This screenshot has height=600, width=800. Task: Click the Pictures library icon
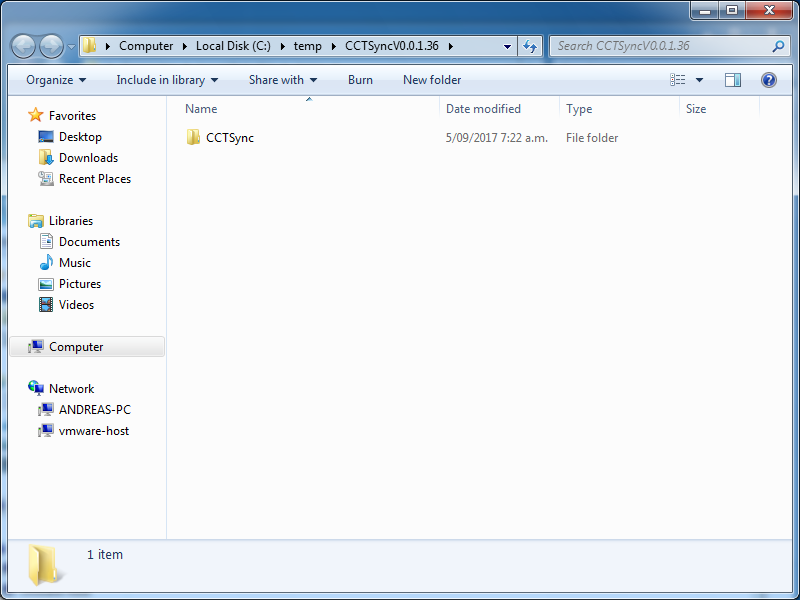click(x=46, y=284)
